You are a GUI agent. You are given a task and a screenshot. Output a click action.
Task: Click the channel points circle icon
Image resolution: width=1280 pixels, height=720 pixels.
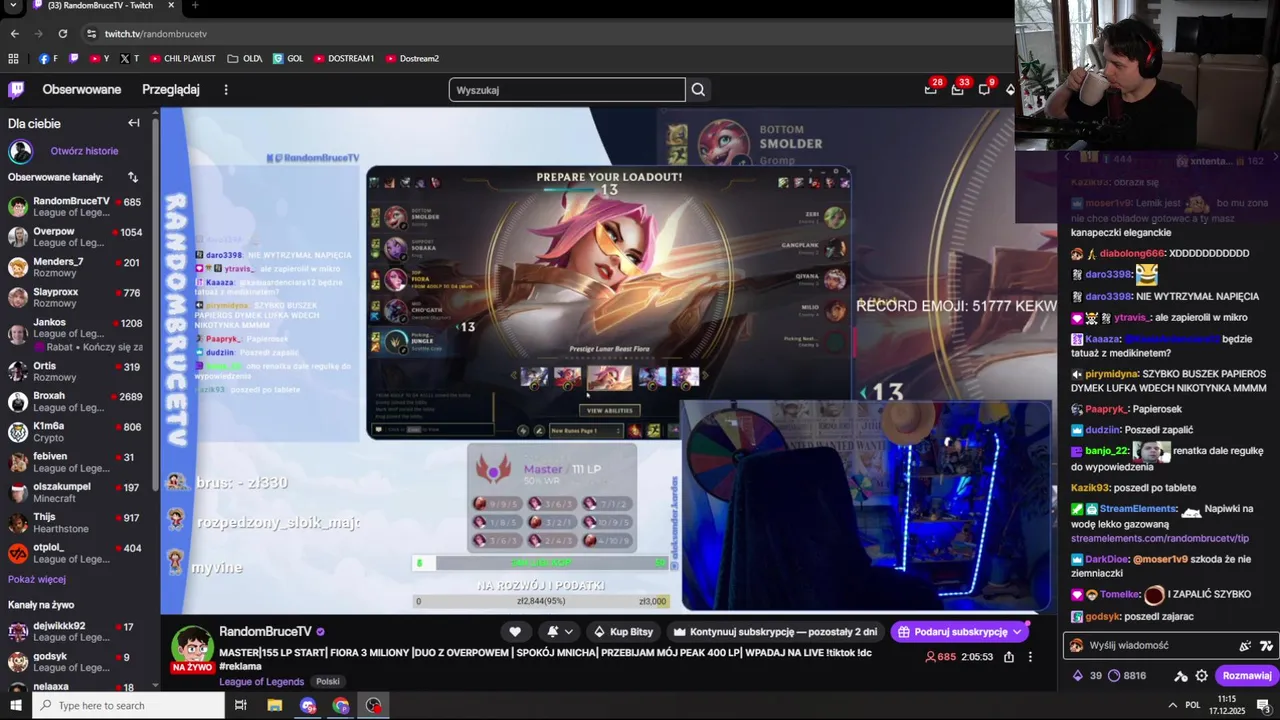pos(1114,675)
